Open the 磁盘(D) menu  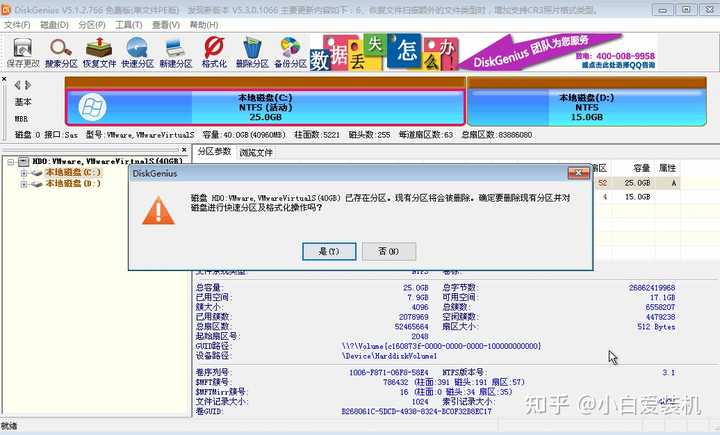click(x=54, y=25)
